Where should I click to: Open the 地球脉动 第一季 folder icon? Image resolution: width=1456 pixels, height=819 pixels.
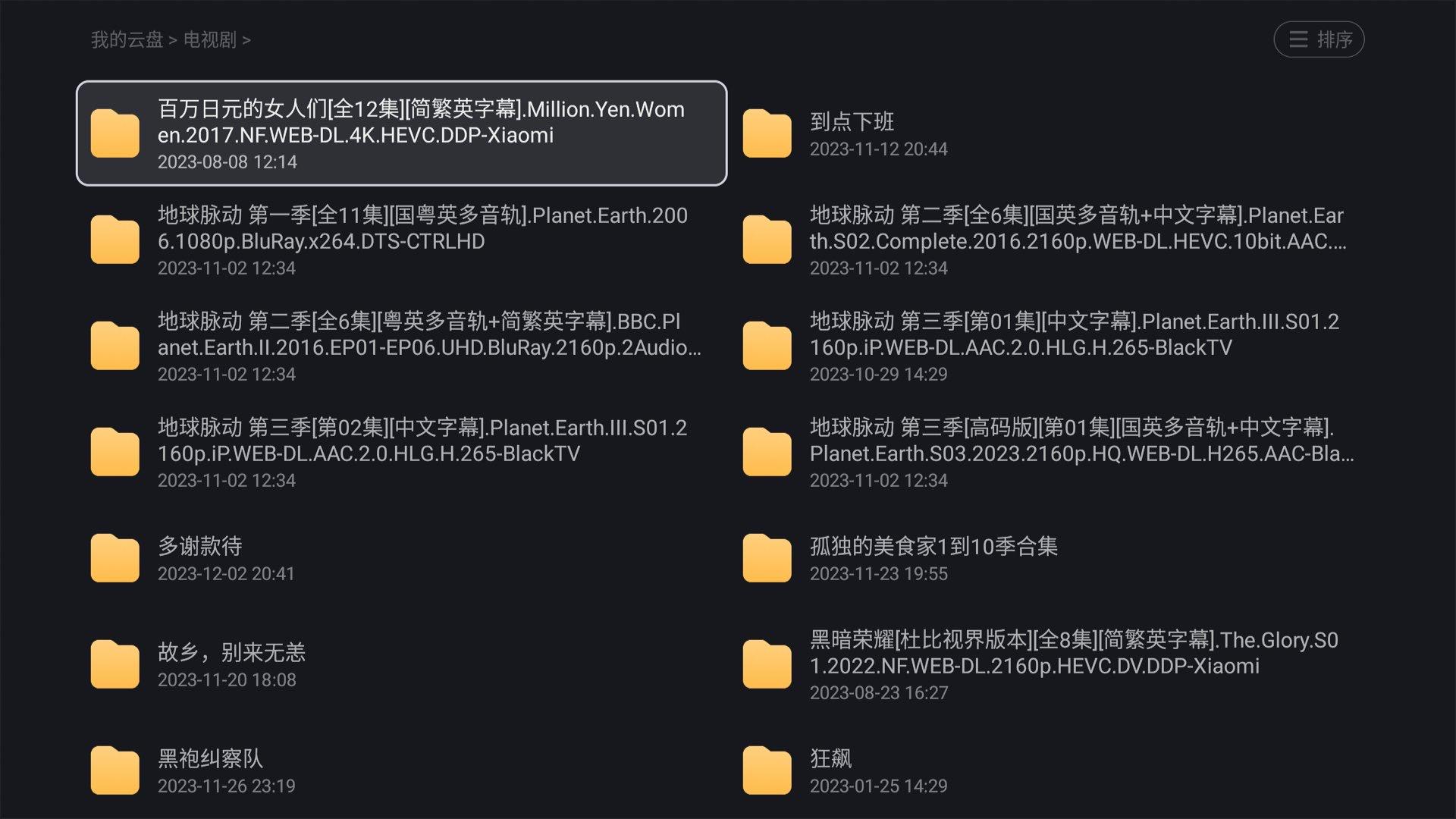click(x=115, y=240)
